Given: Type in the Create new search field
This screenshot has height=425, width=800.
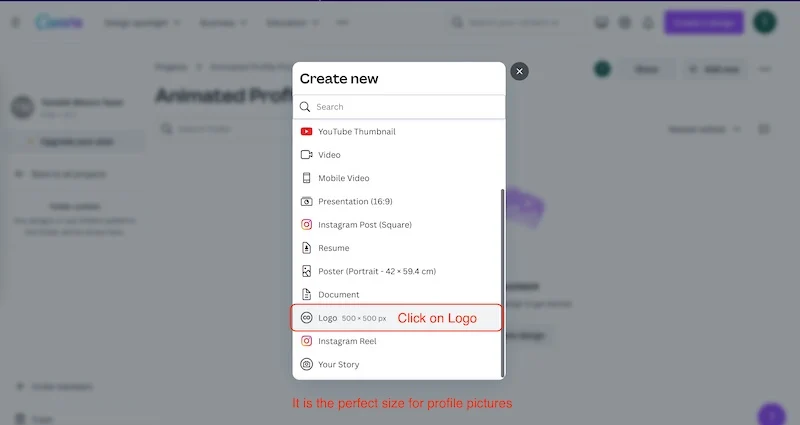Looking at the screenshot, I should (x=405, y=107).
